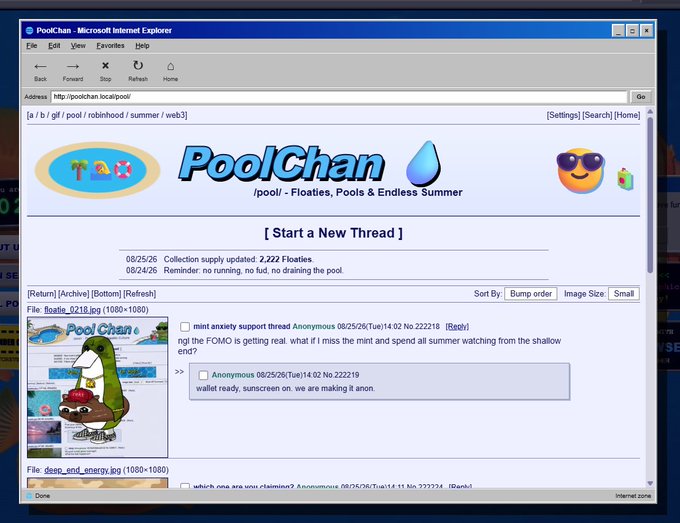Click Start a New Thread link
This screenshot has width=680, height=523.
click(333, 233)
